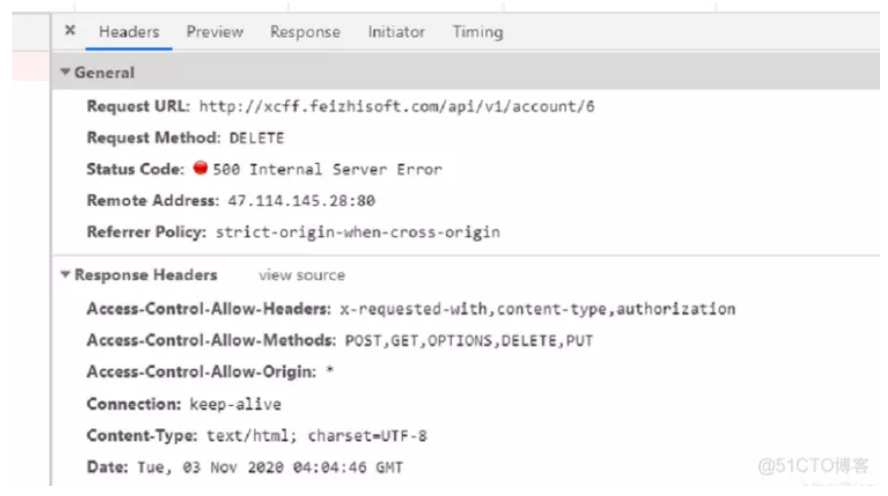Viewport: 888px width, 496px height.
Task: Close the request details panel
Action: pos(70,31)
